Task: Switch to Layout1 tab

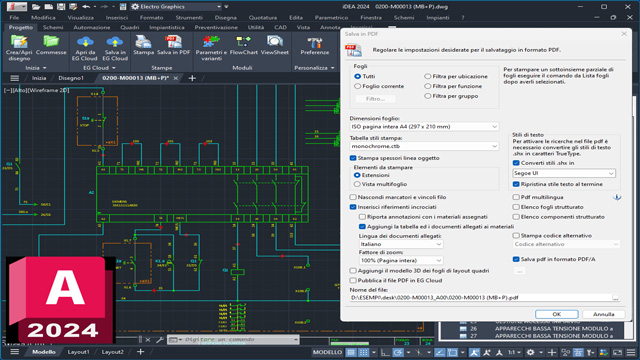Action: [78, 352]
